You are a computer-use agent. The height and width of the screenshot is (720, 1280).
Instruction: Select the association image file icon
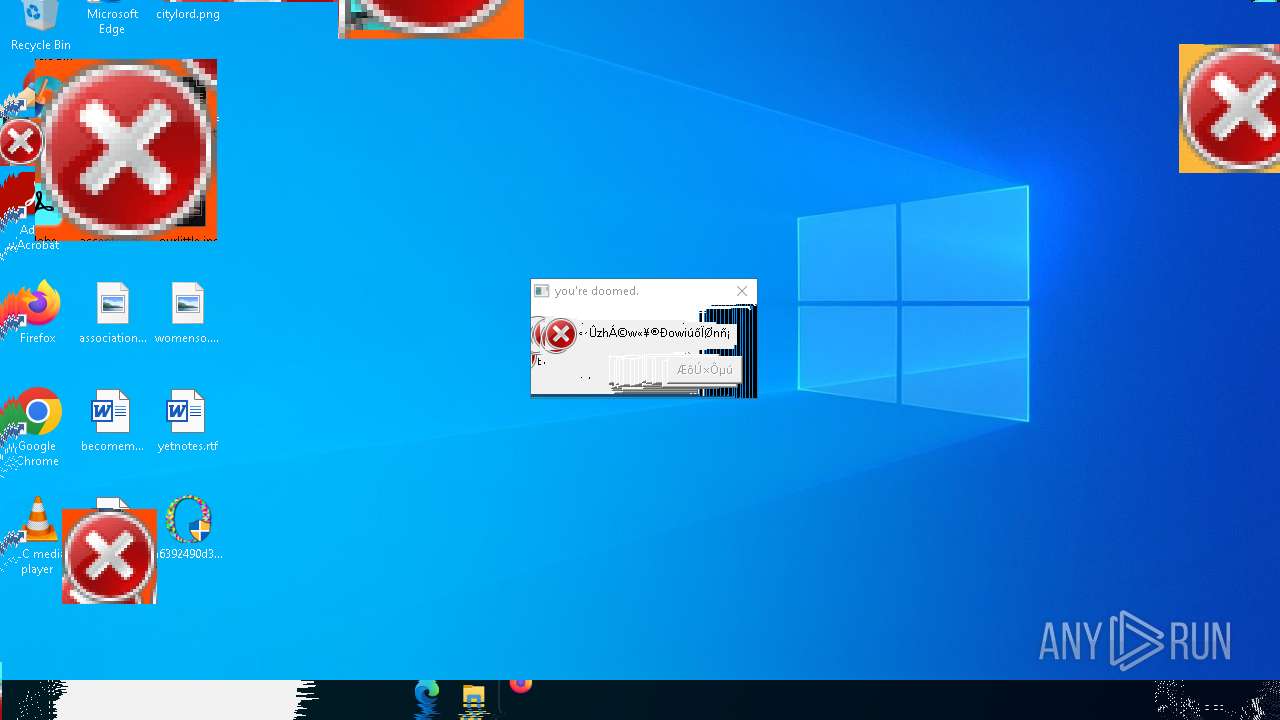click(x=113, y=314)
